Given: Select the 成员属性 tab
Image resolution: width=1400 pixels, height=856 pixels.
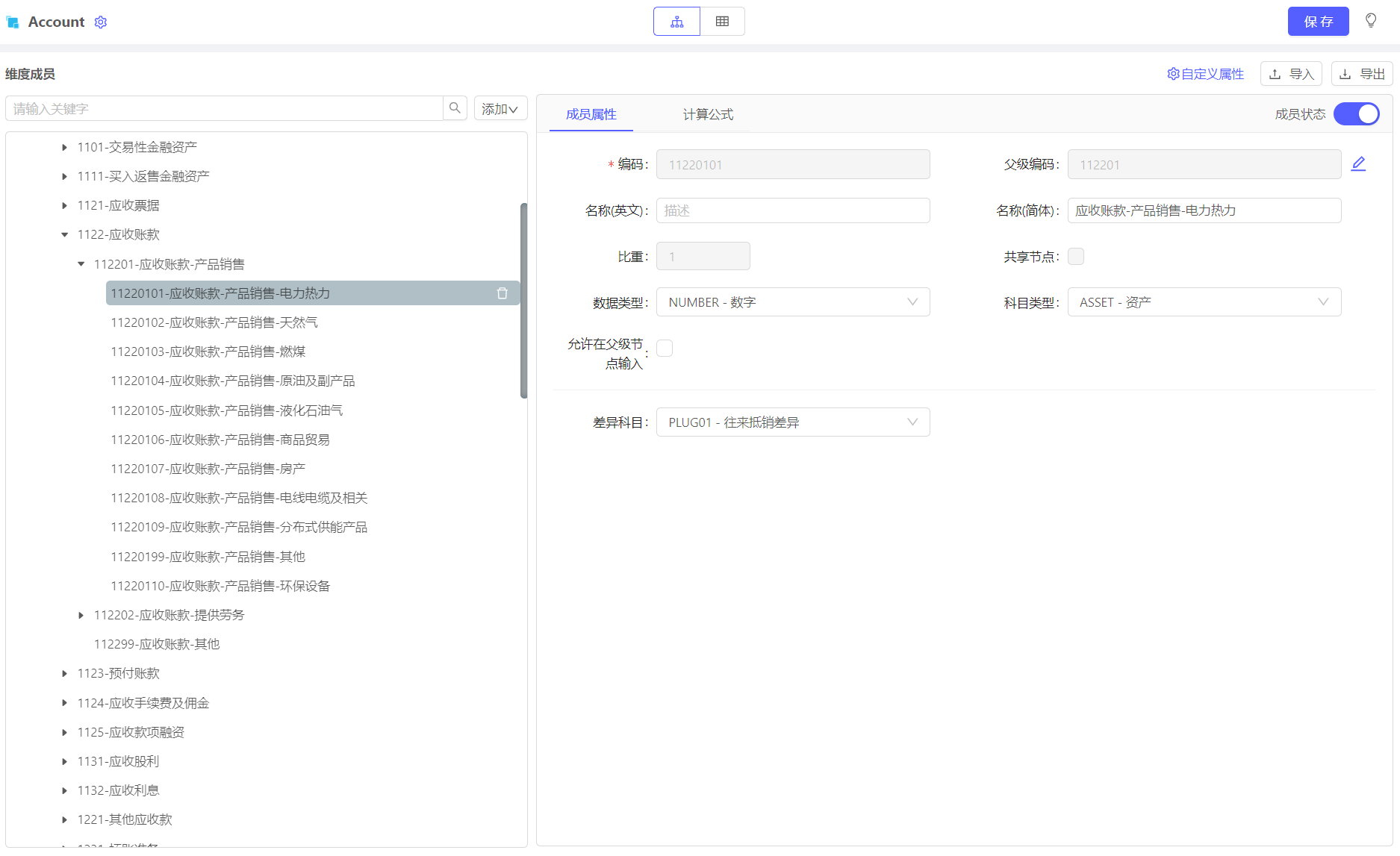Looking at the screenshot, I should click(591, 114).
